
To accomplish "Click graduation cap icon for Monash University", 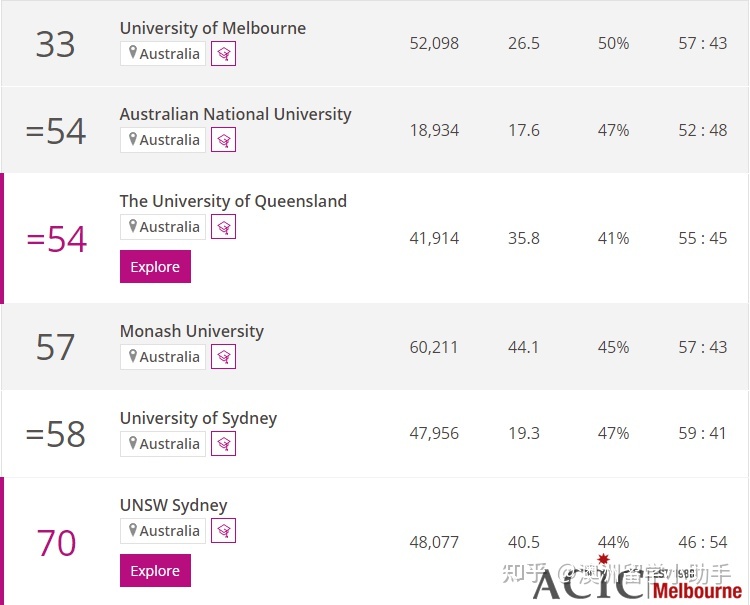I will pos(223,357).
